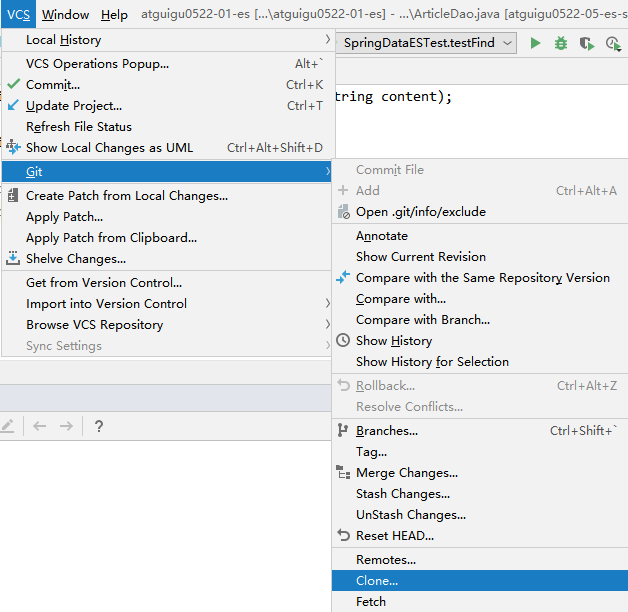628x612 pixels.
Task: Click Show History in Git submenu
Action: tap(394, 341)
